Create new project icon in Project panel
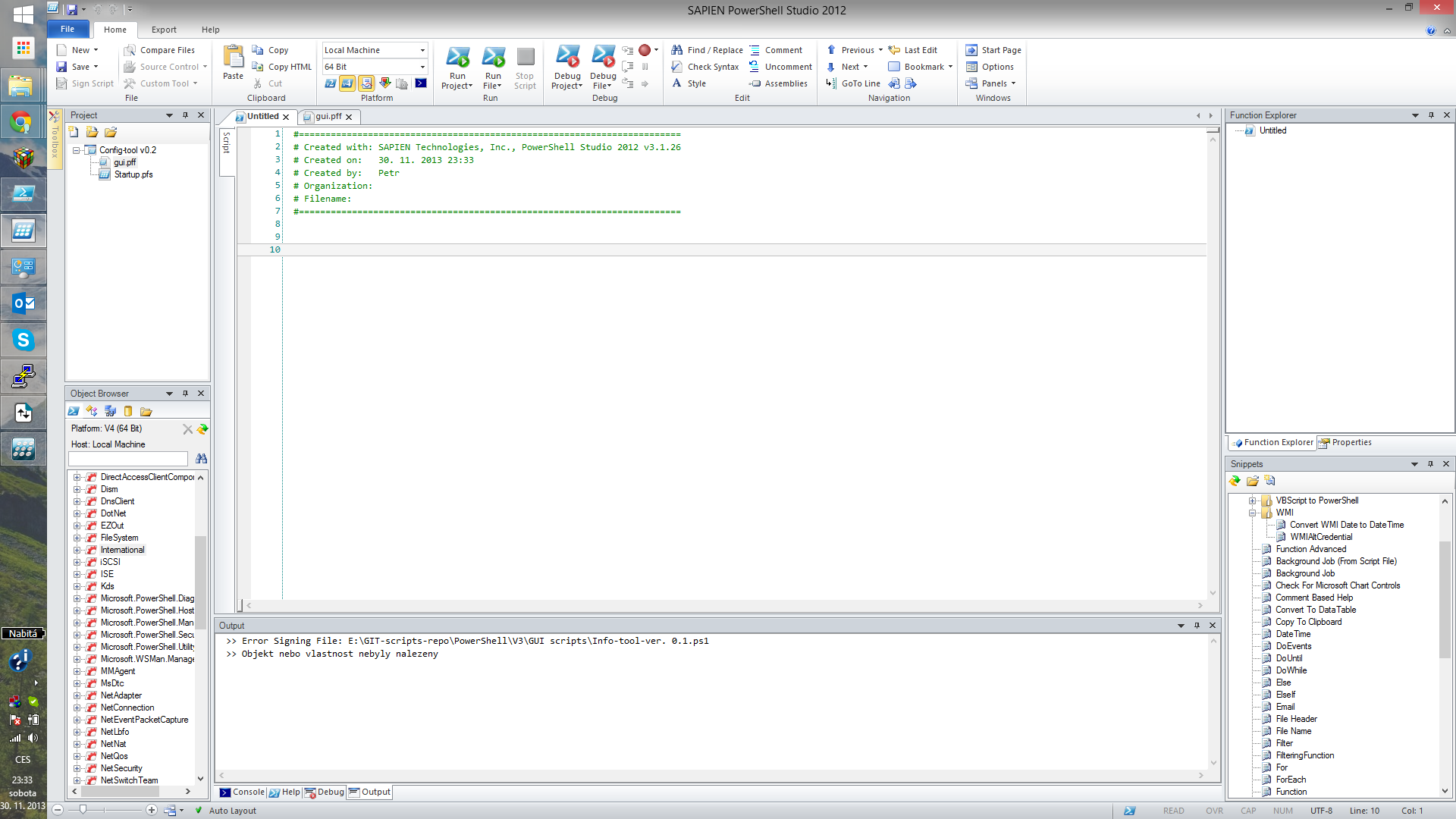The height and width of the screenshot is (819, 1456). 74,132
